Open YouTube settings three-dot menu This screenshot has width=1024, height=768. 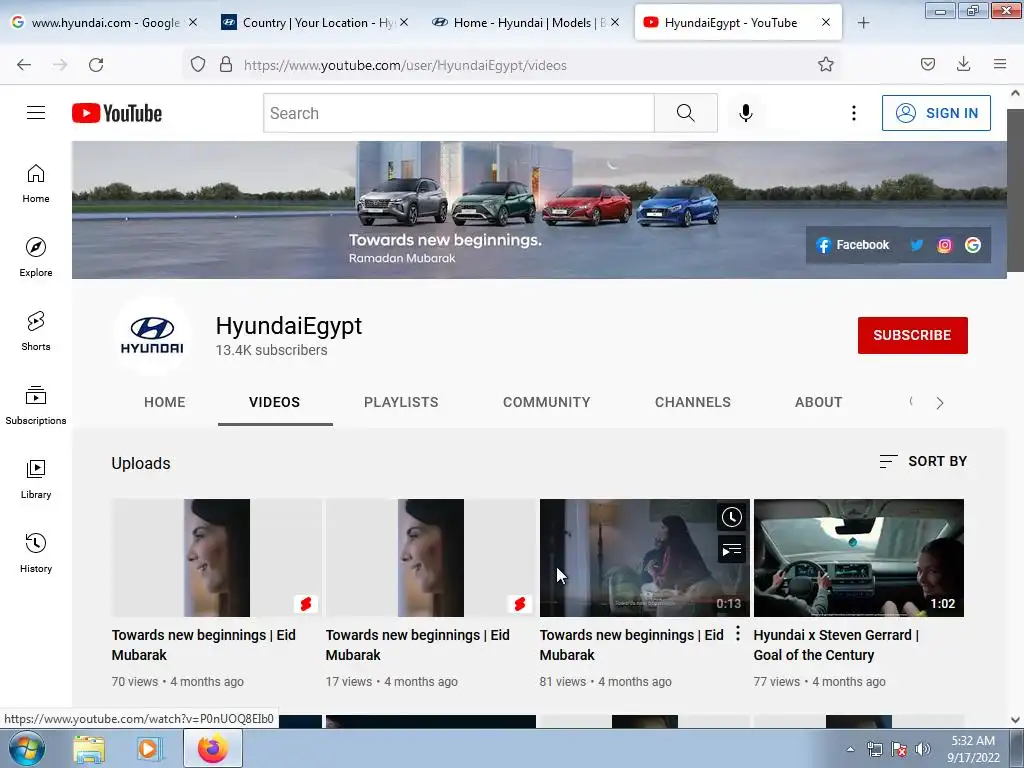coord(854,113)
